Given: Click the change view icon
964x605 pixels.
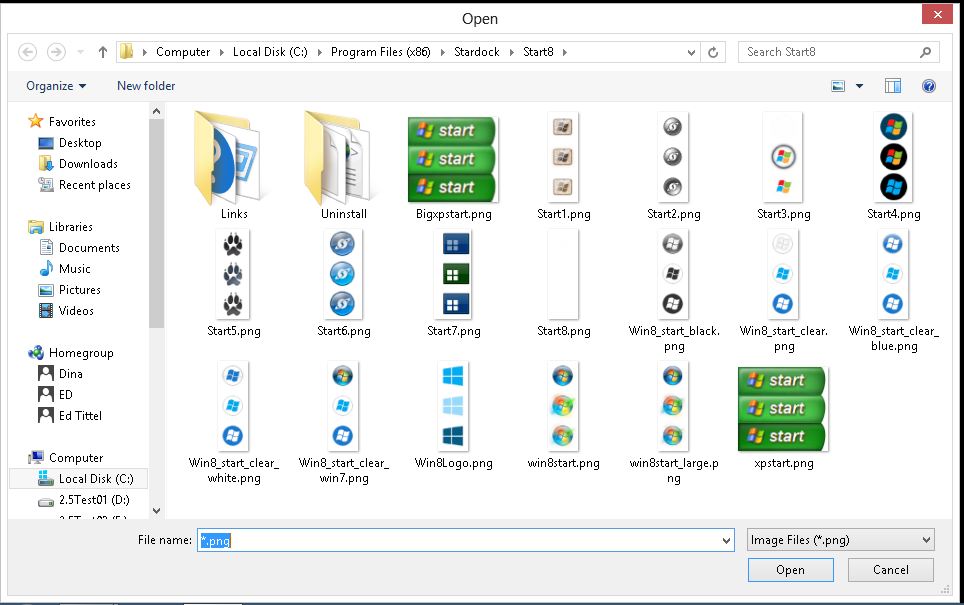Looking at the screenshot, I should [838, 86].
